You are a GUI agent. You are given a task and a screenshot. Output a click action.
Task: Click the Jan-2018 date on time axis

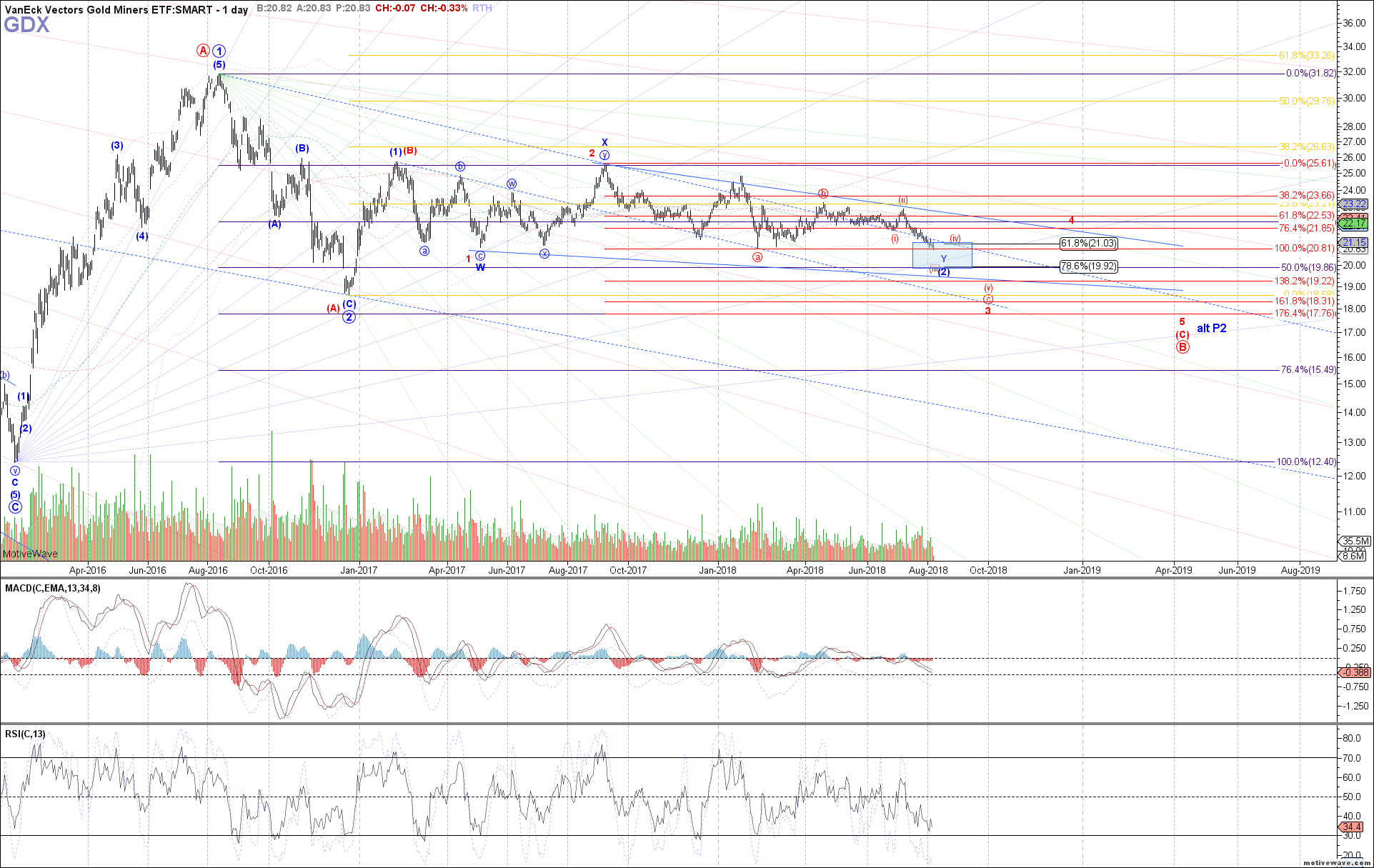(x=717, y=570)
